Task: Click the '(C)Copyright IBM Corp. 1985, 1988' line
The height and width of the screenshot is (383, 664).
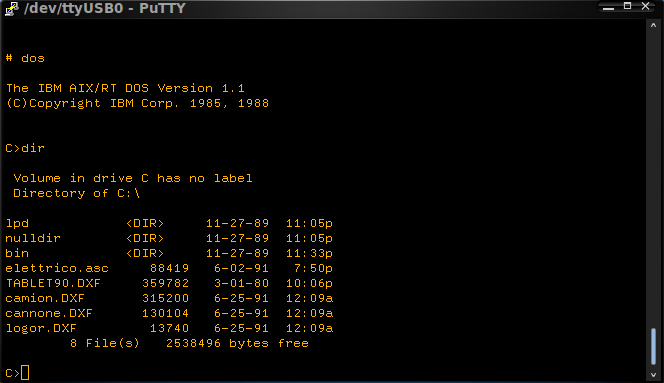Action: coord(137,103)
